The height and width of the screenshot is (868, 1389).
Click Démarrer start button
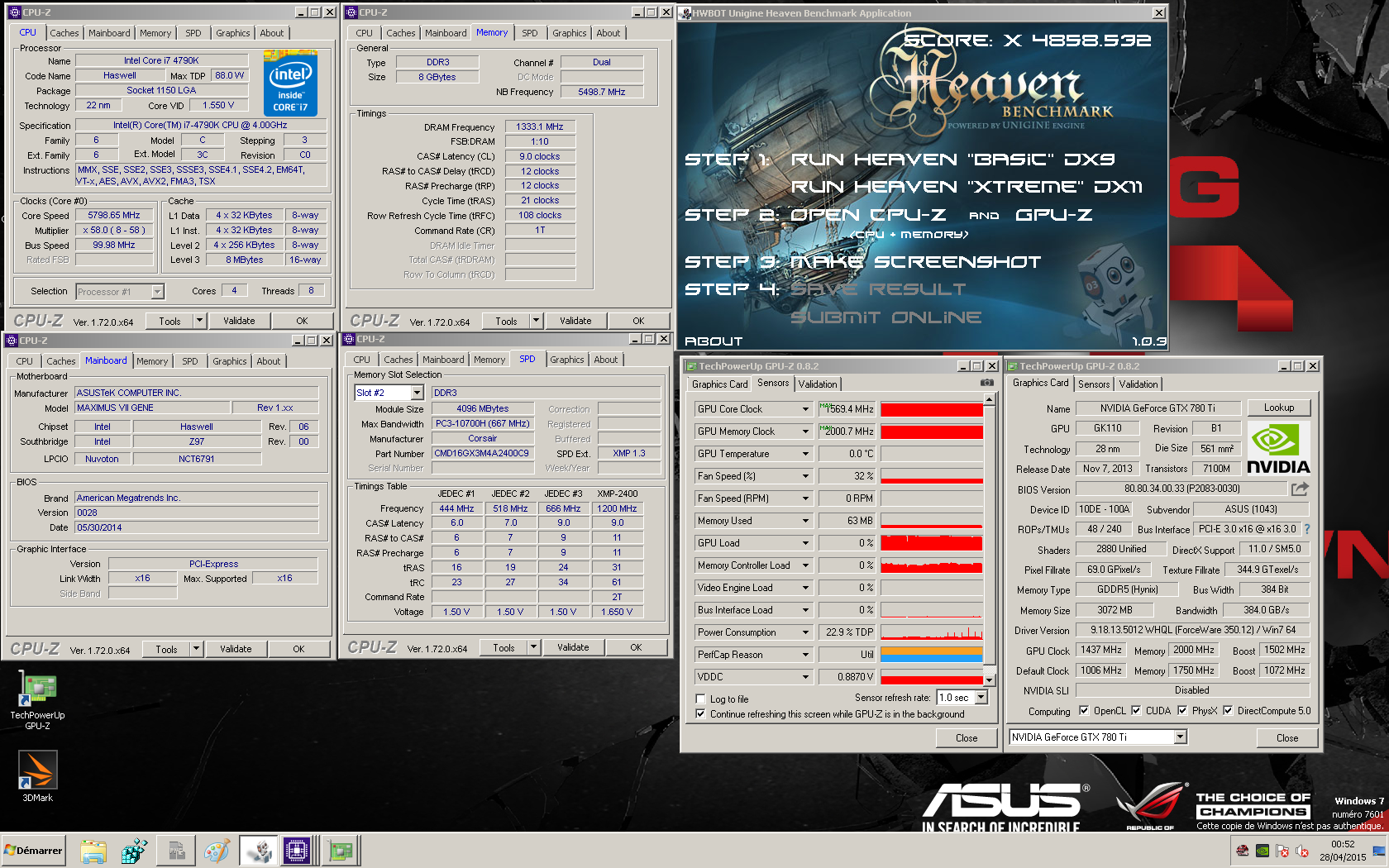pos(34,851)
